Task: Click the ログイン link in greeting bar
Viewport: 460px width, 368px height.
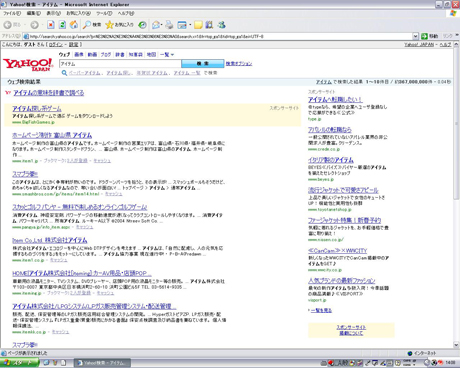Action: click(56, 44)
